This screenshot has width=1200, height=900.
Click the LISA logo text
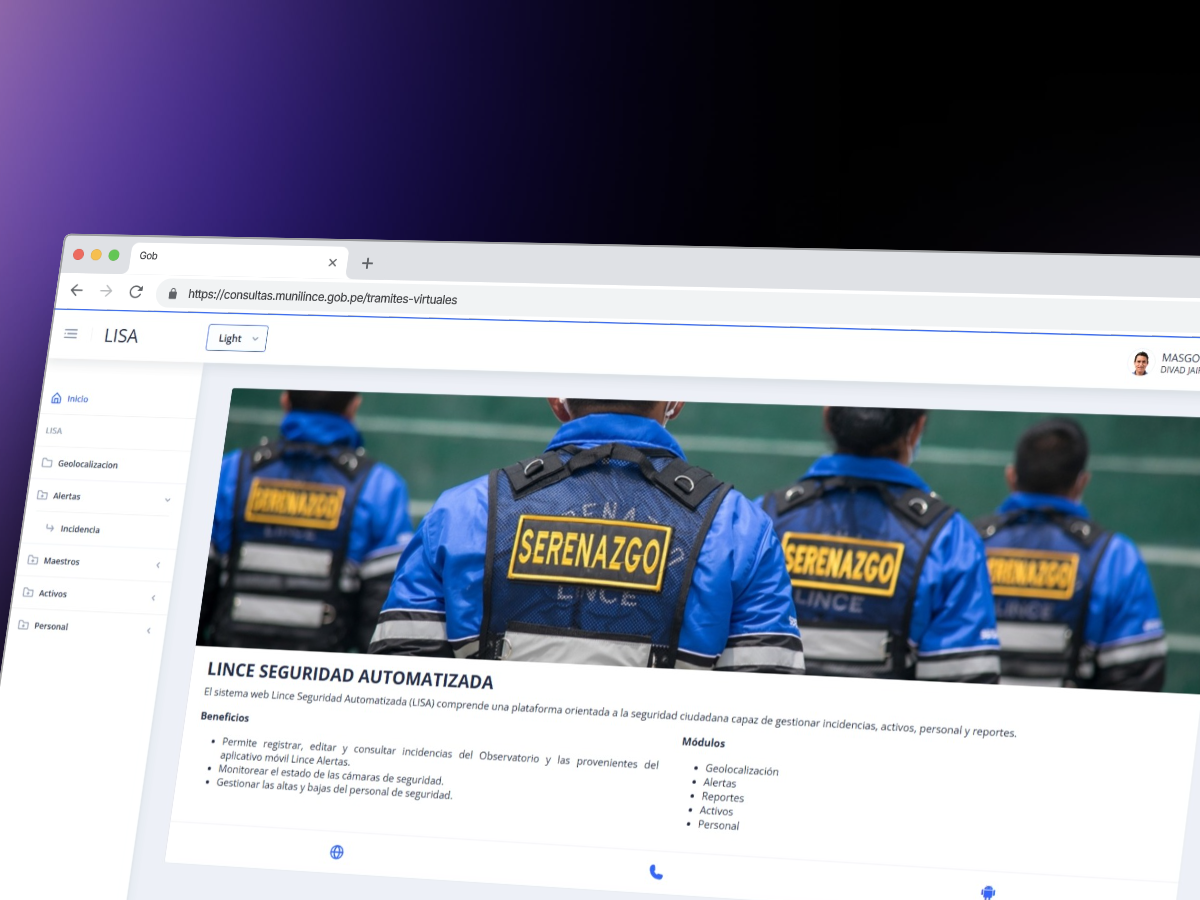pos(121,336)
